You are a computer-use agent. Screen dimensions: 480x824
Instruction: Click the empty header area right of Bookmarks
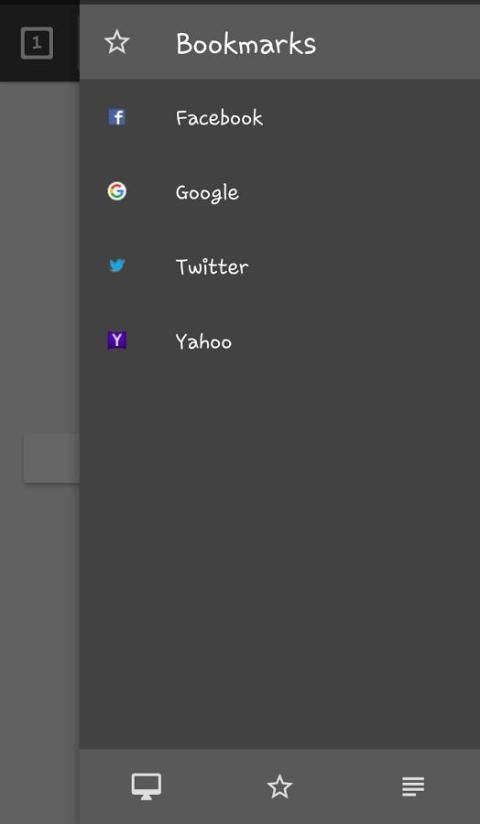coord(398,43)
